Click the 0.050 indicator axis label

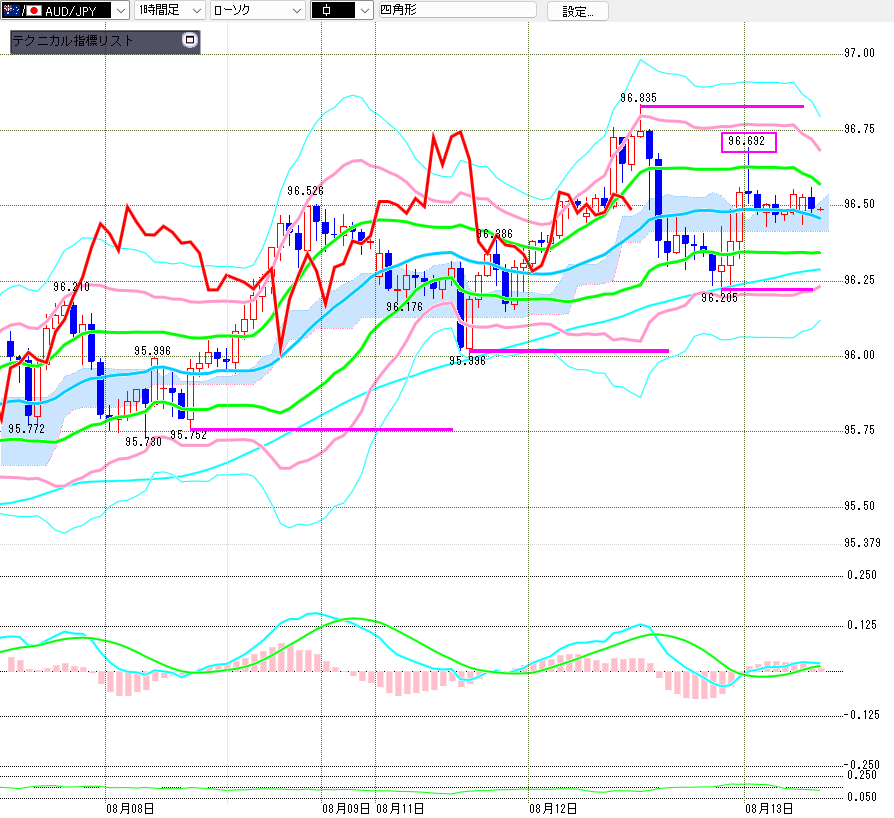pos(862,797)
